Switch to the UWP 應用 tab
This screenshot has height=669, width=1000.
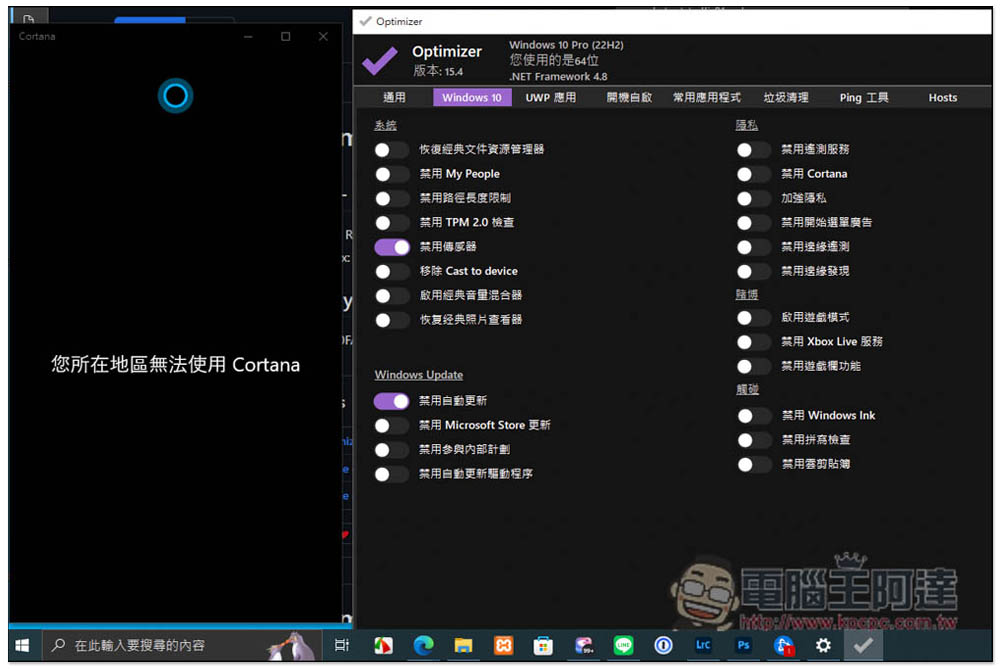click(550, 98)
